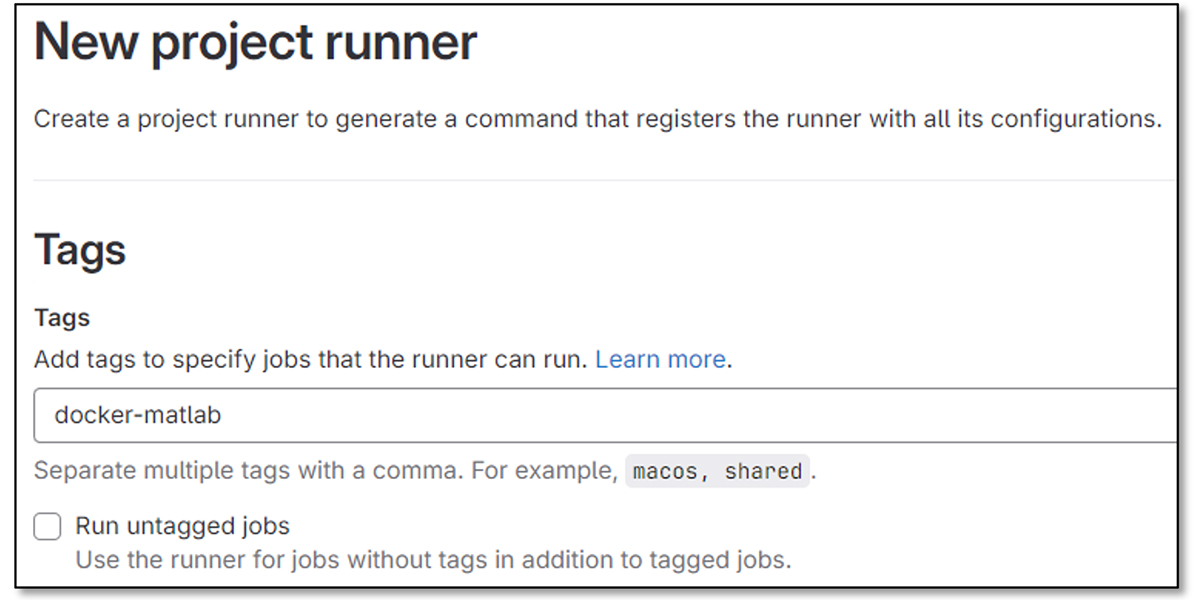The height and width of the screenshot is (600, 1200).
Task: Click the Tags section heading
Action: point(80,249)
